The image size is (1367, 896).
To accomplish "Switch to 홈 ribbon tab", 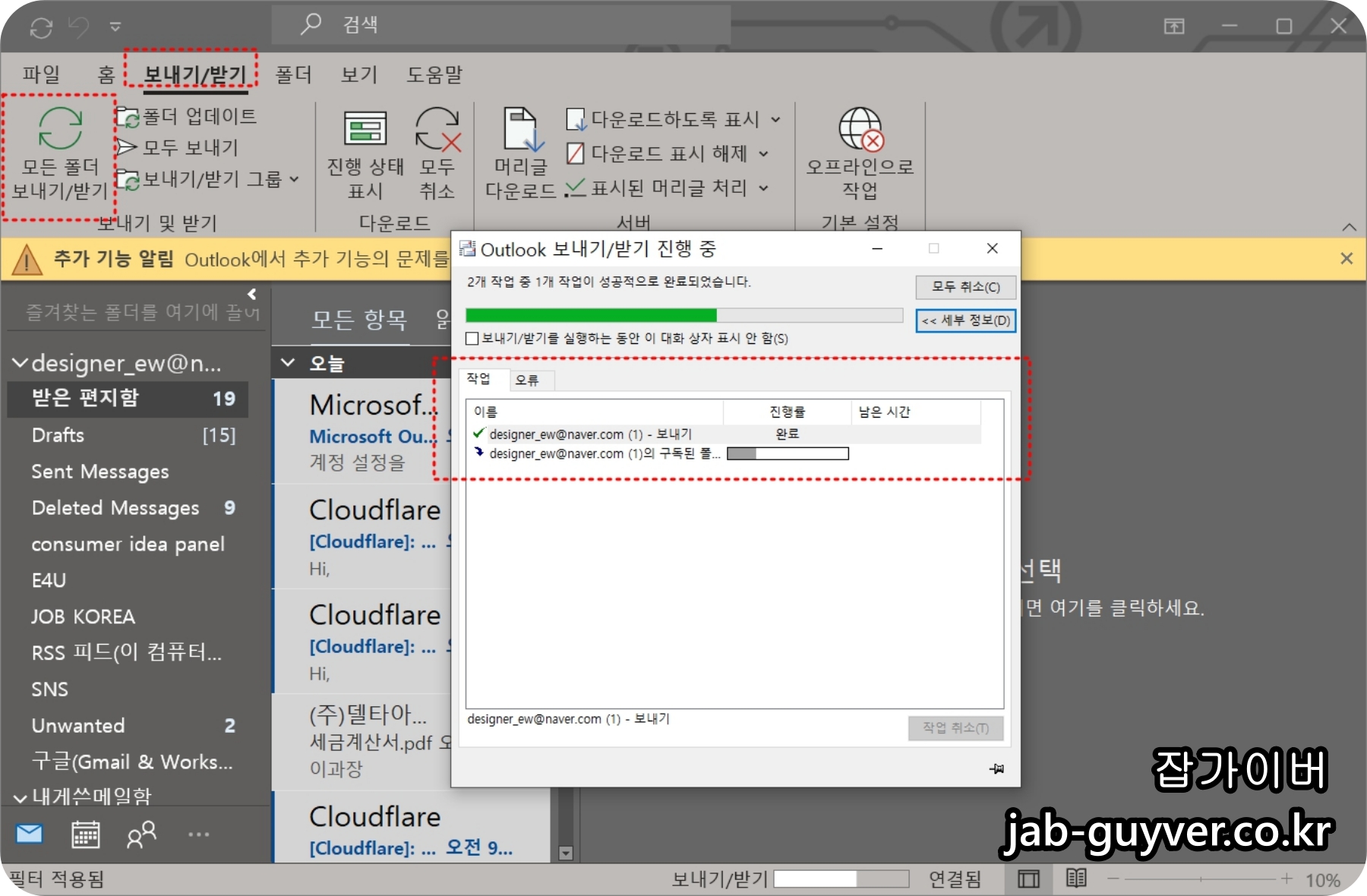I will 106,74.
